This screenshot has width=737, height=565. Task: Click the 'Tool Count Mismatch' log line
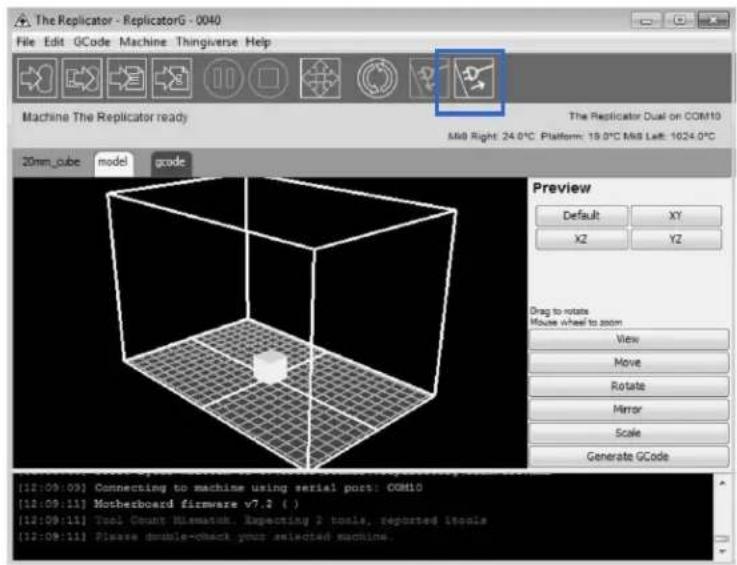click(x=252, y=521)
